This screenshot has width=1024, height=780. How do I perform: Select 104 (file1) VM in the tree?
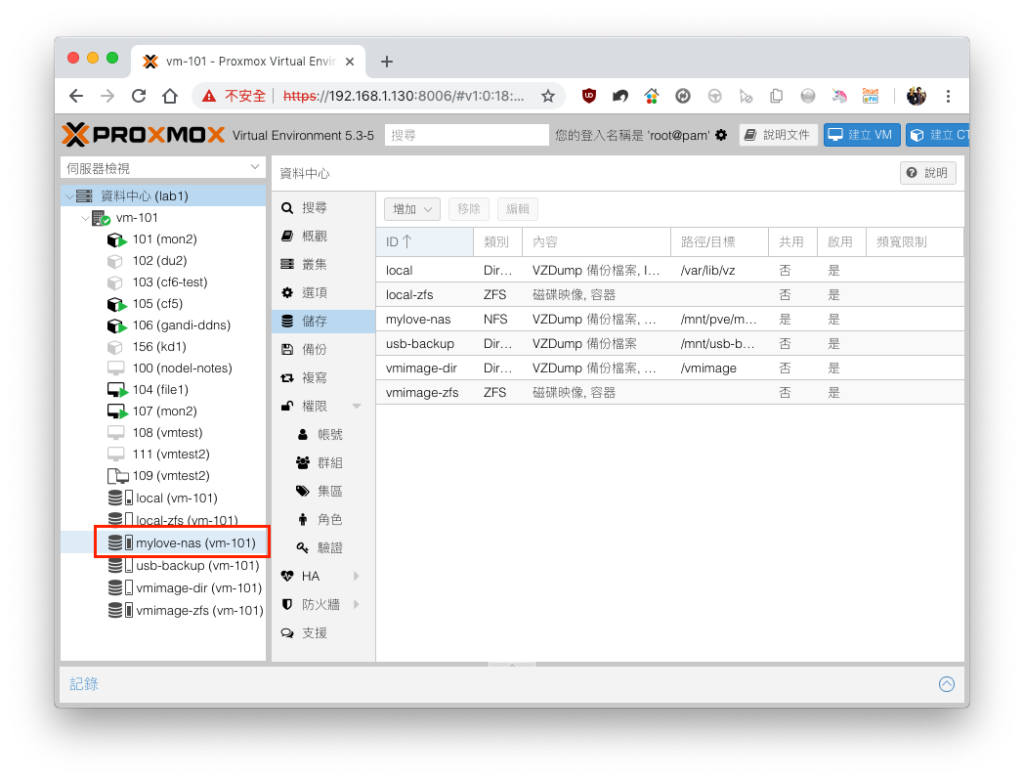[161, 389]
